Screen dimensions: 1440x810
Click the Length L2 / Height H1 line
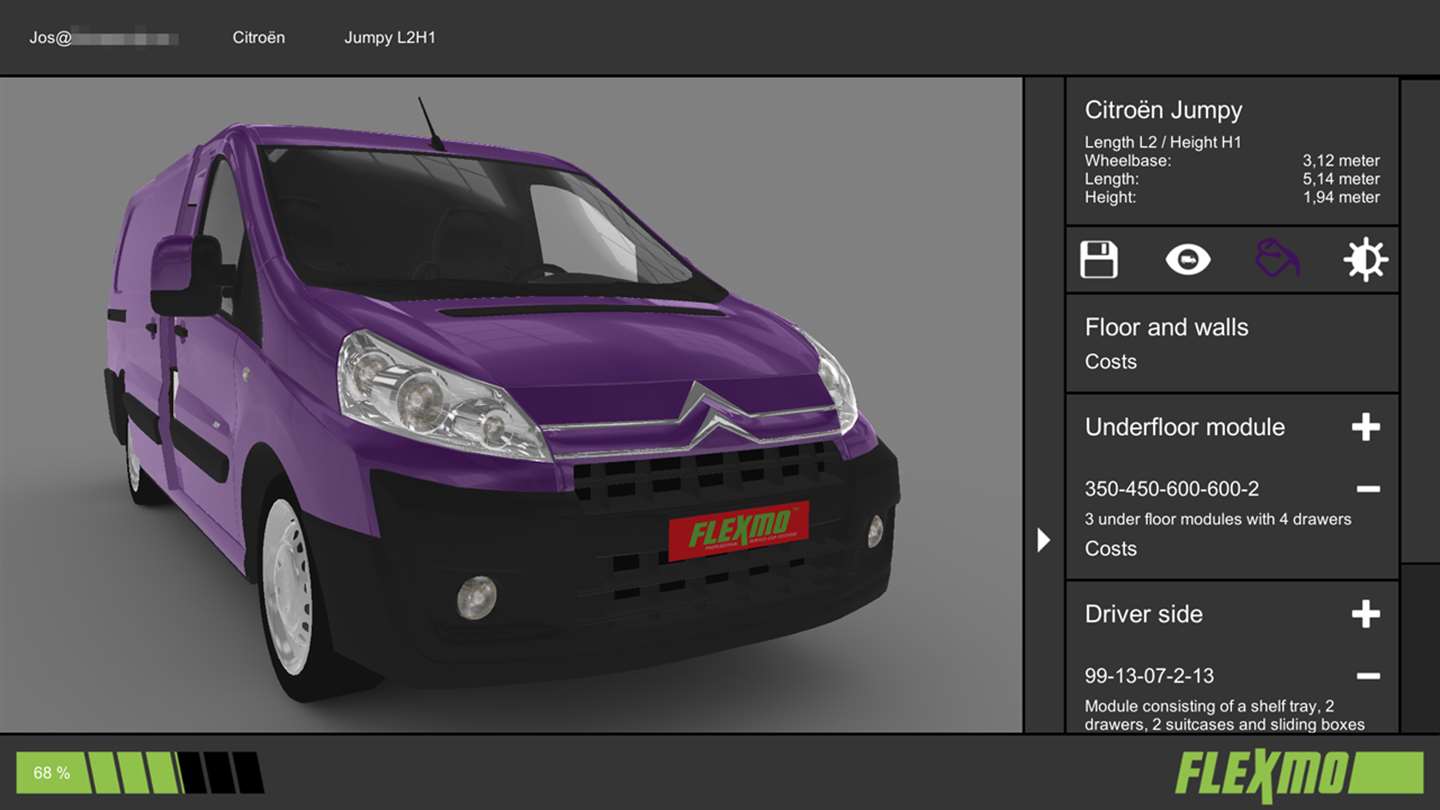click(1163, 142)
